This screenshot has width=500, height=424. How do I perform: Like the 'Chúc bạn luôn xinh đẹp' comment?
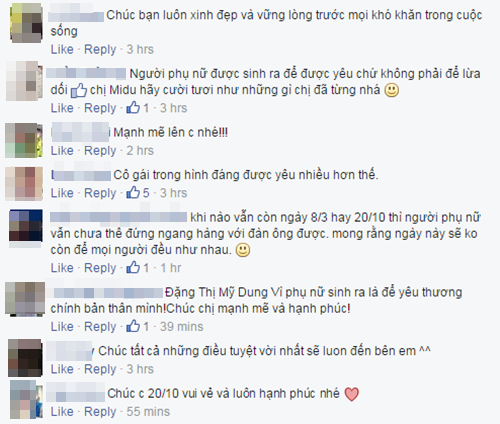(62, 49)
